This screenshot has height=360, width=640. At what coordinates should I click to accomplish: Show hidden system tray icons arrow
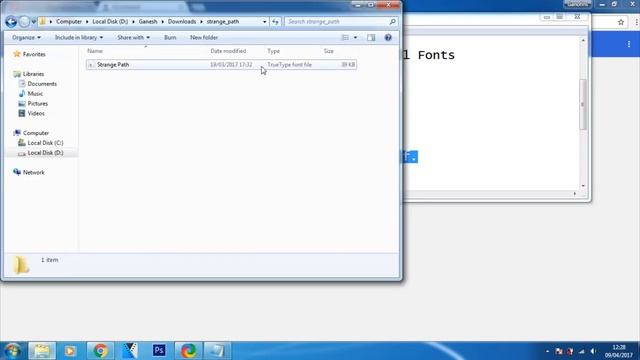pyautogui.click(x=547, y=351)
